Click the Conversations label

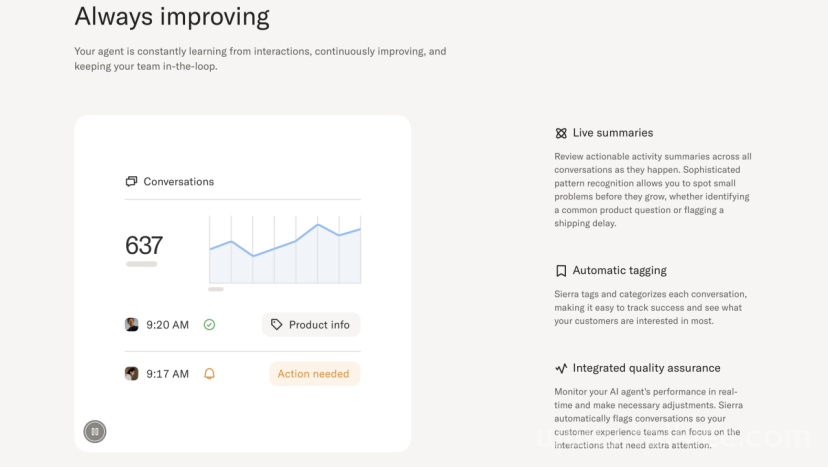(x=178, y=182)
